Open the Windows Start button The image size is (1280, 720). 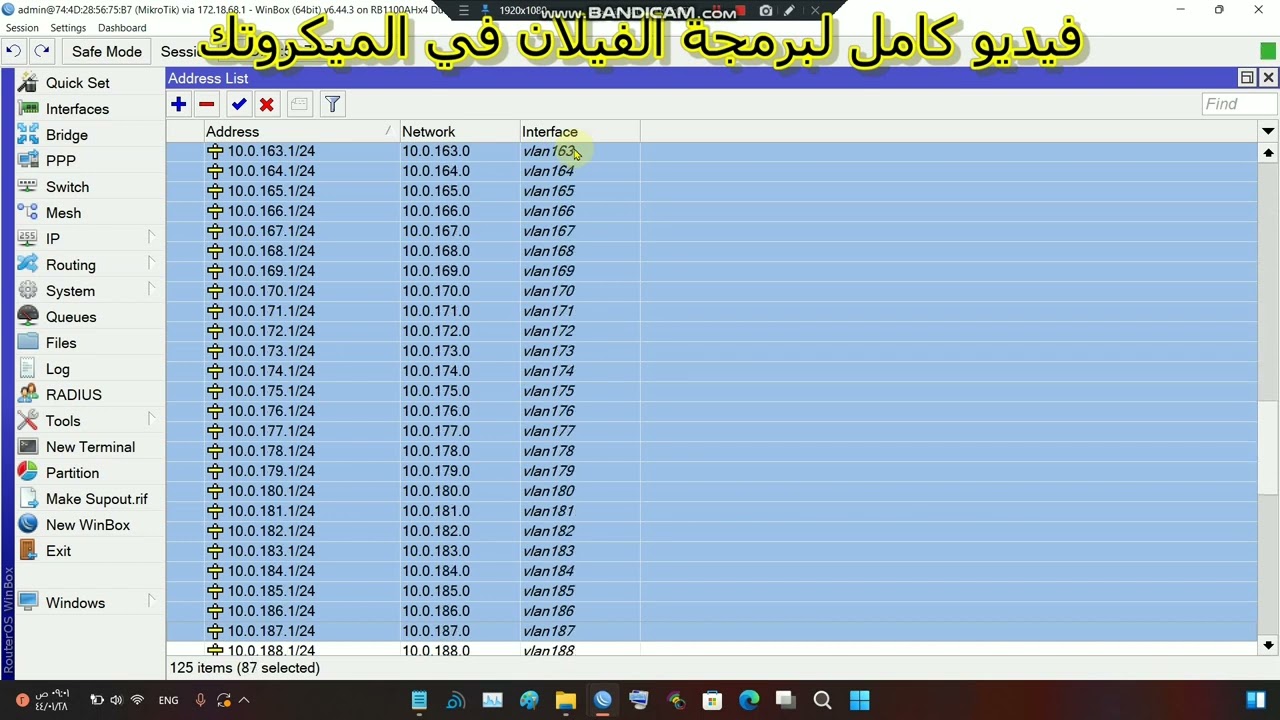[x=859, y=700]
